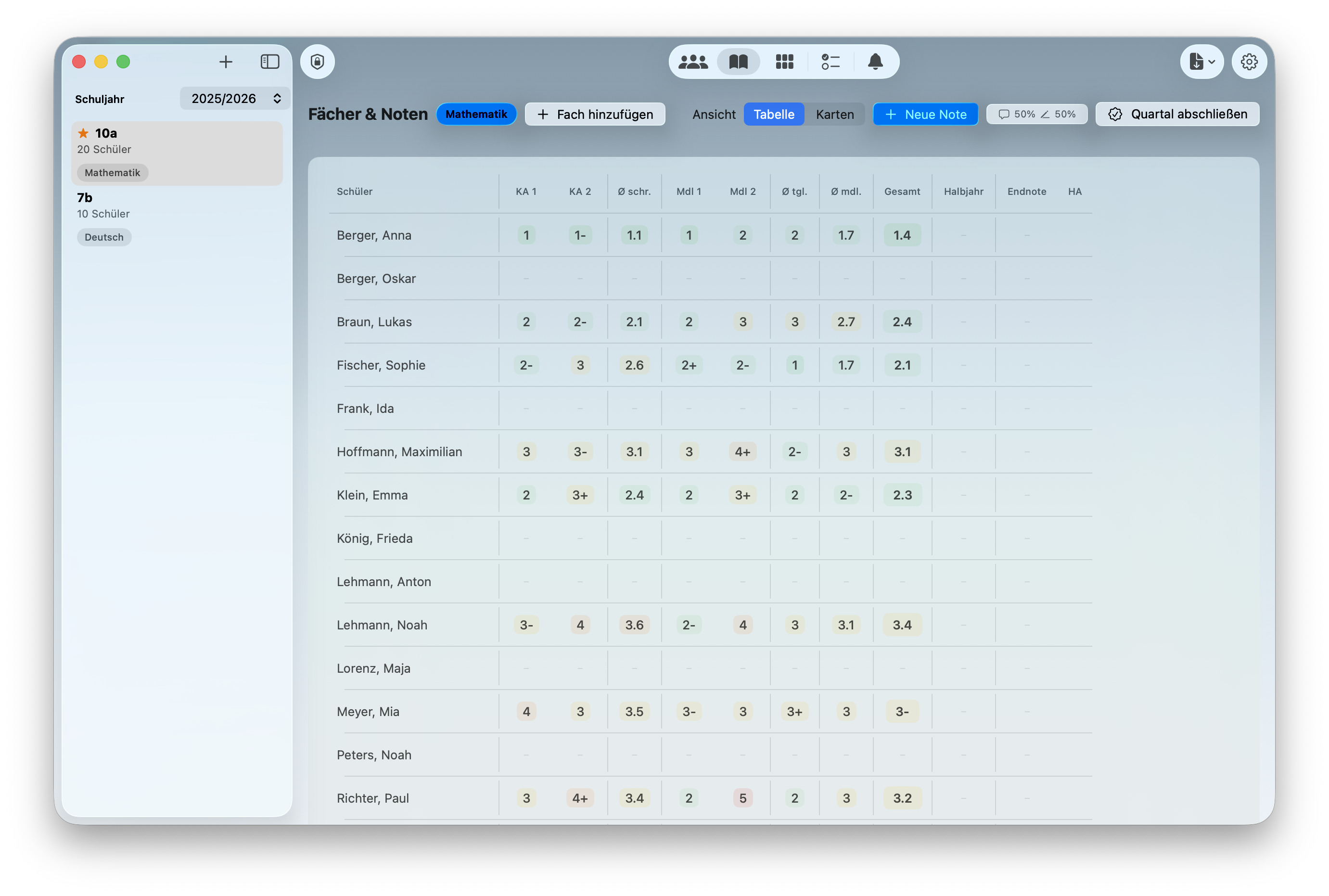Image resolution: width=1329 pixels, height=896 pixels.
Task: Switch view to Tabelle
Action: 774,115
